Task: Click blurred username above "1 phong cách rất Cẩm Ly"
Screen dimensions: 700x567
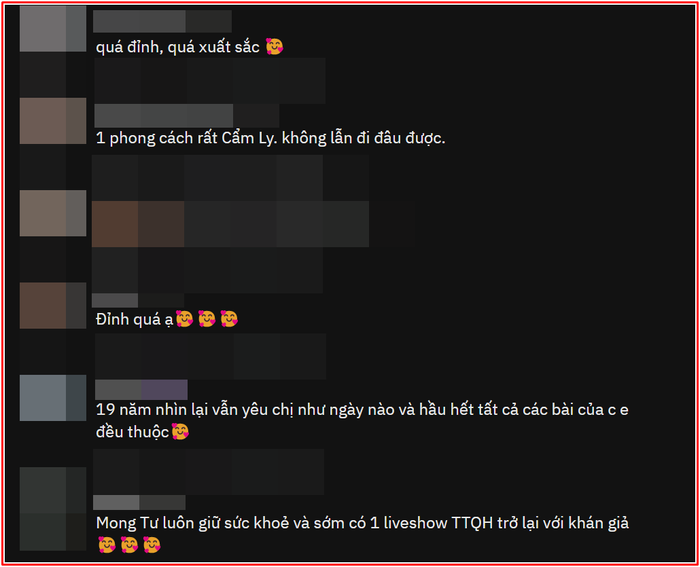Action: click(x=187, y=116)
